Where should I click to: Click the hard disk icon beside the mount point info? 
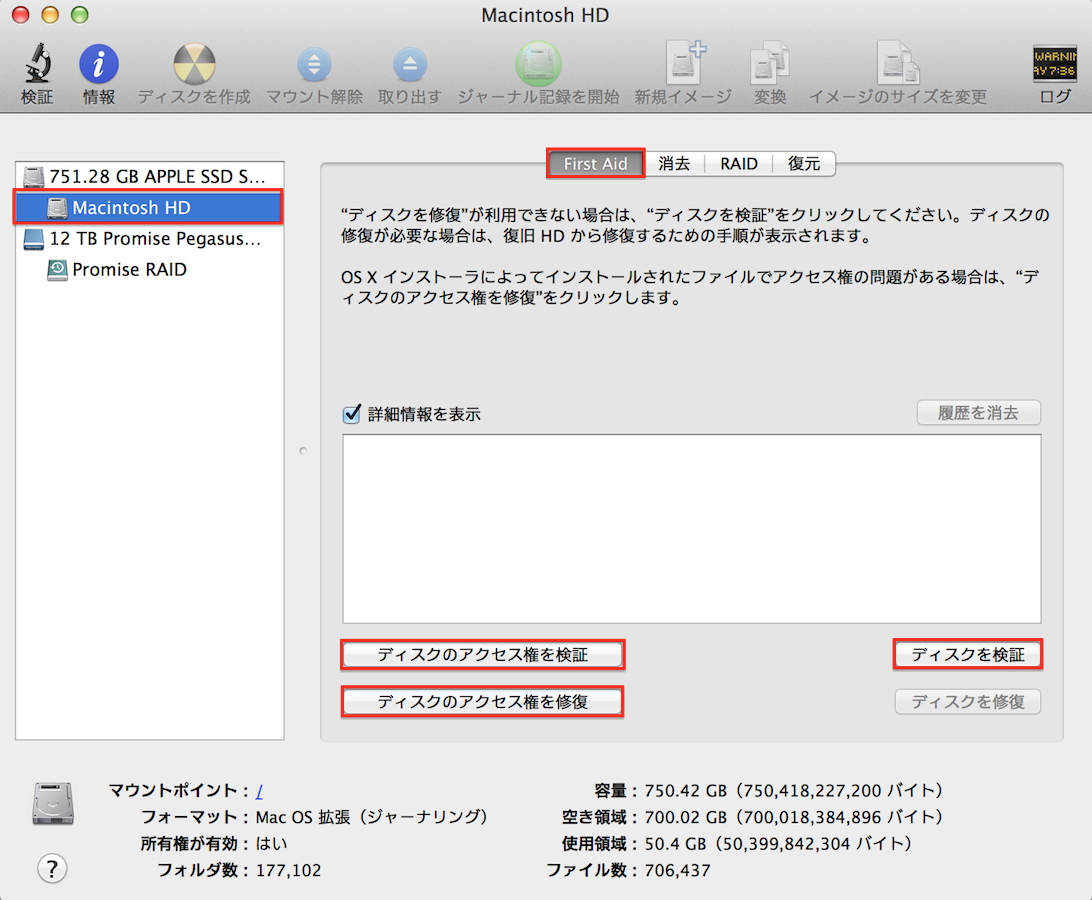click(53, 803)
